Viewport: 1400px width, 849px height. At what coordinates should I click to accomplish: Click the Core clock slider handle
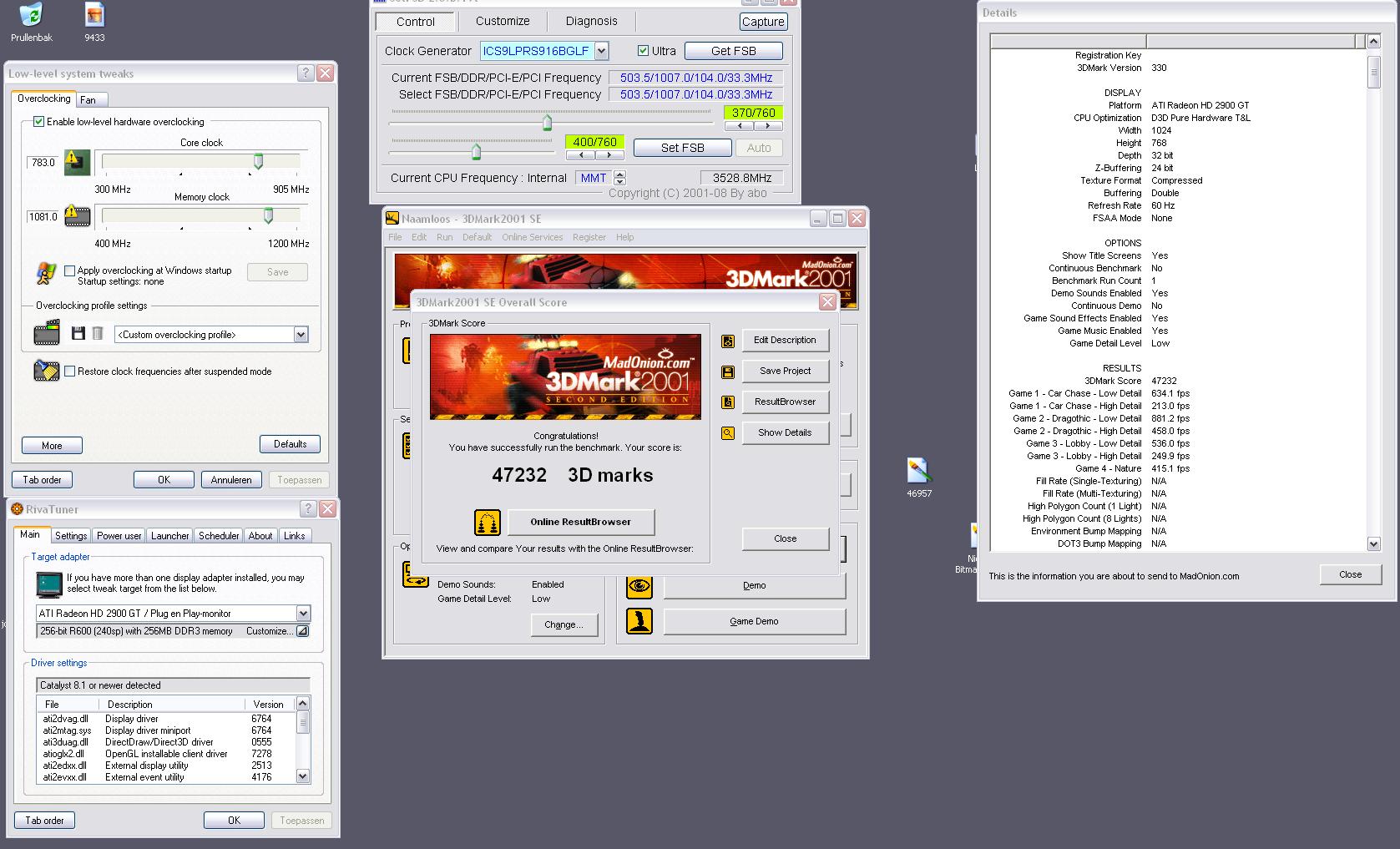pyautogui.click(x=259, y=161)
